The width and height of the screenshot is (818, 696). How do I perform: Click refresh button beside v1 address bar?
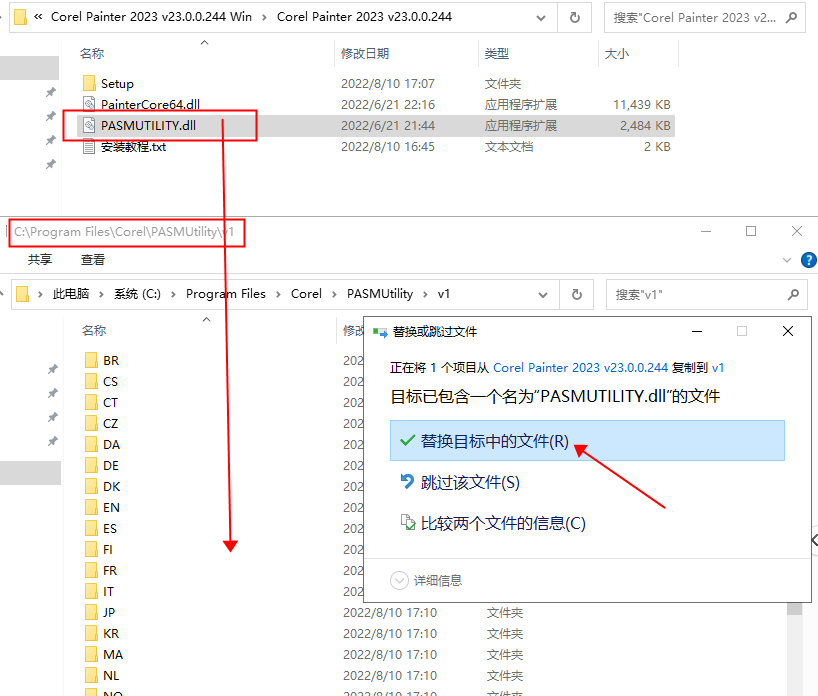point(575,294)
